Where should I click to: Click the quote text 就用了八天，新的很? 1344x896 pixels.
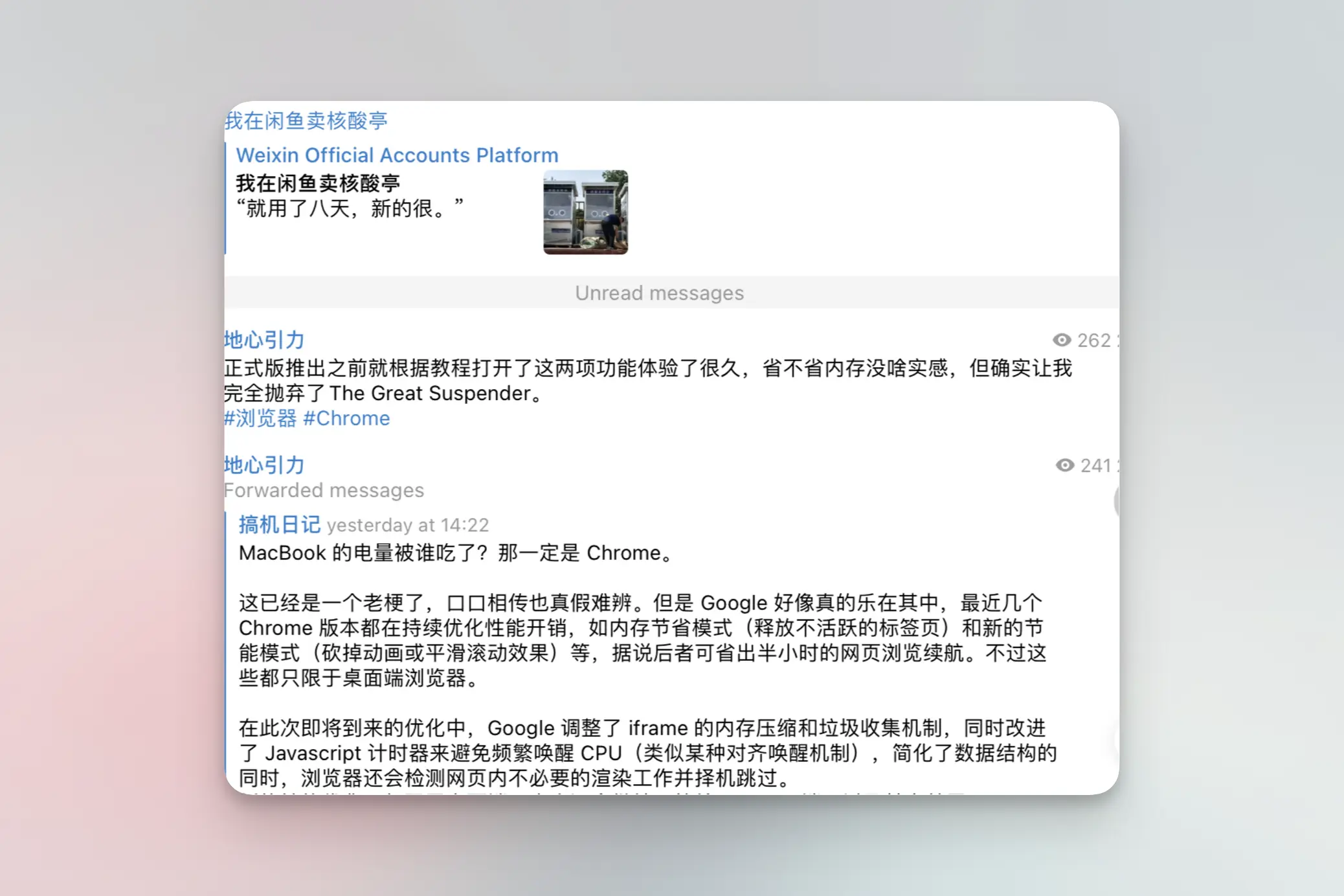point(350,208)
